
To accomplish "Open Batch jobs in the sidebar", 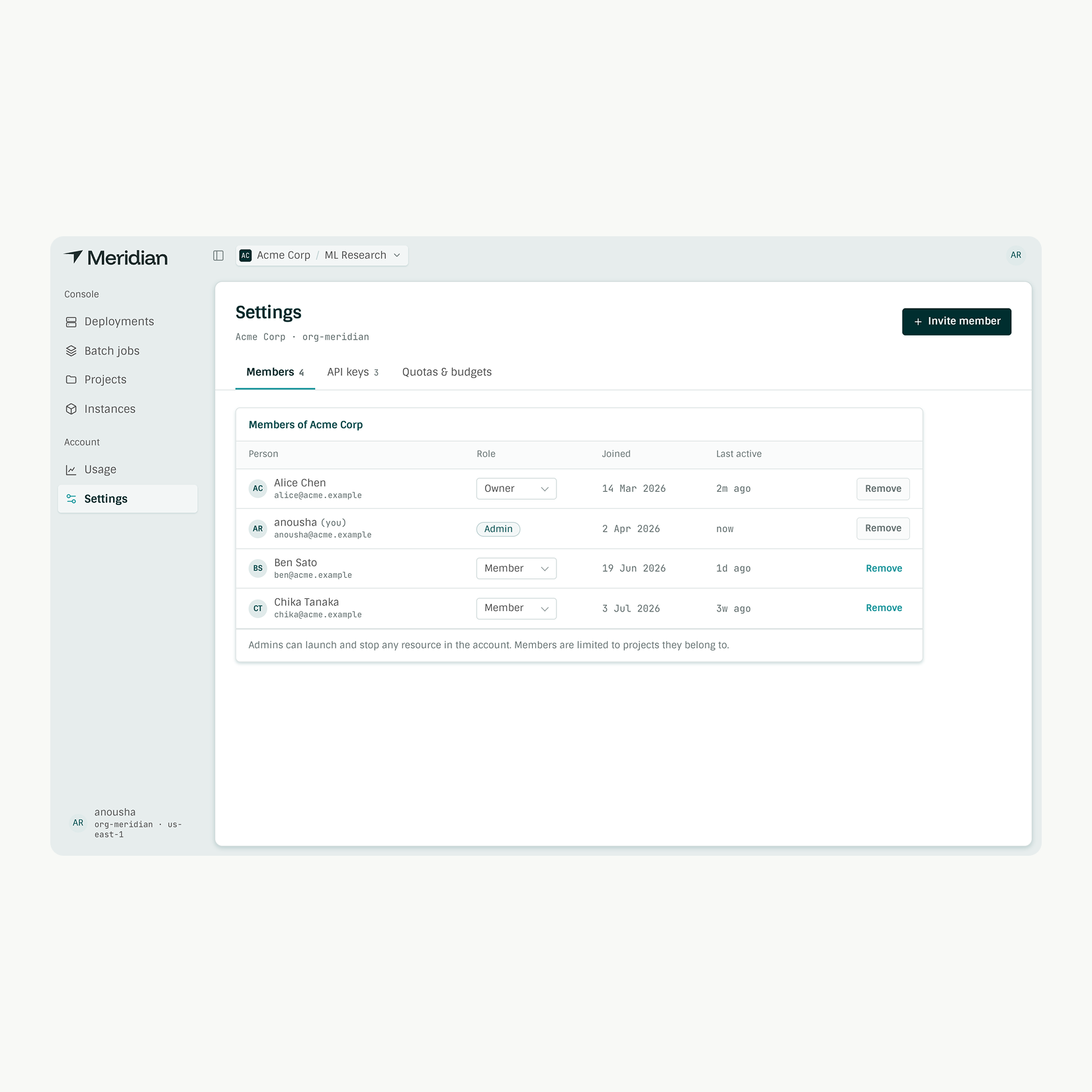I will [x=128, y=351].
